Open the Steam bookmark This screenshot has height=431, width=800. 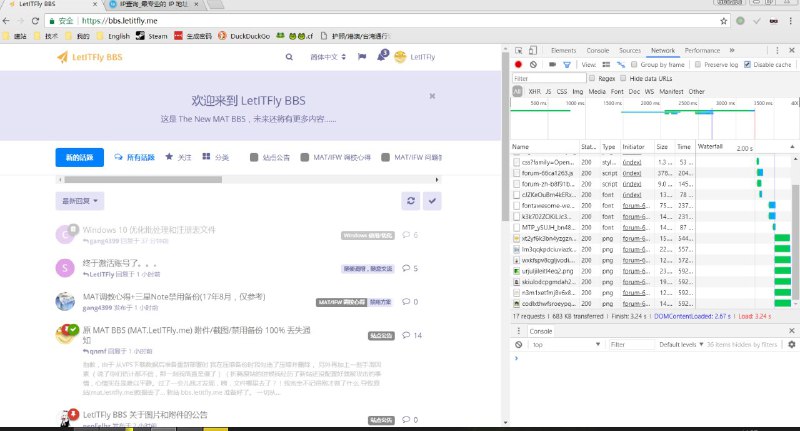pos(151,36)
